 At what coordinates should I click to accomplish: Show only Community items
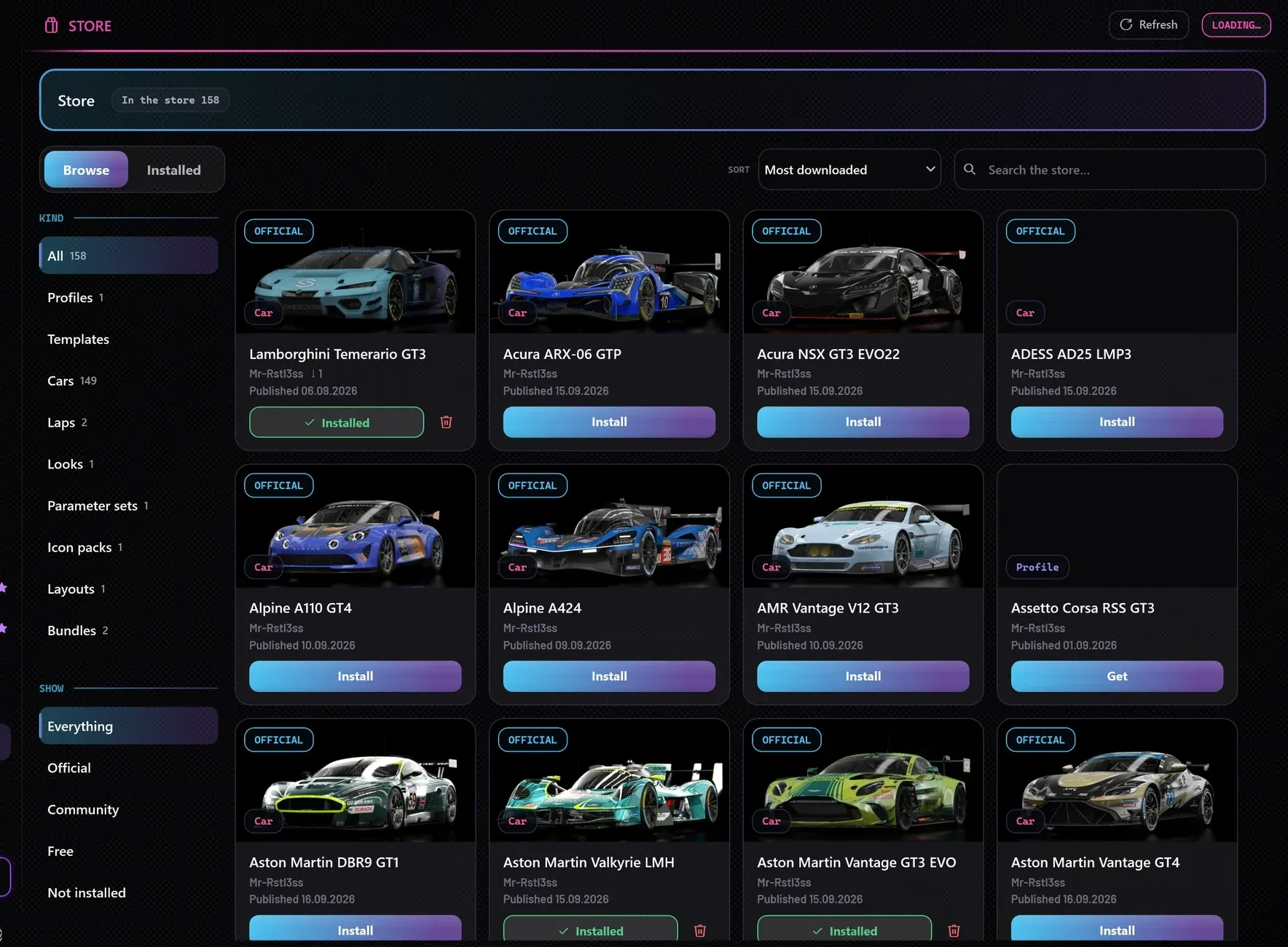(128, 809)
